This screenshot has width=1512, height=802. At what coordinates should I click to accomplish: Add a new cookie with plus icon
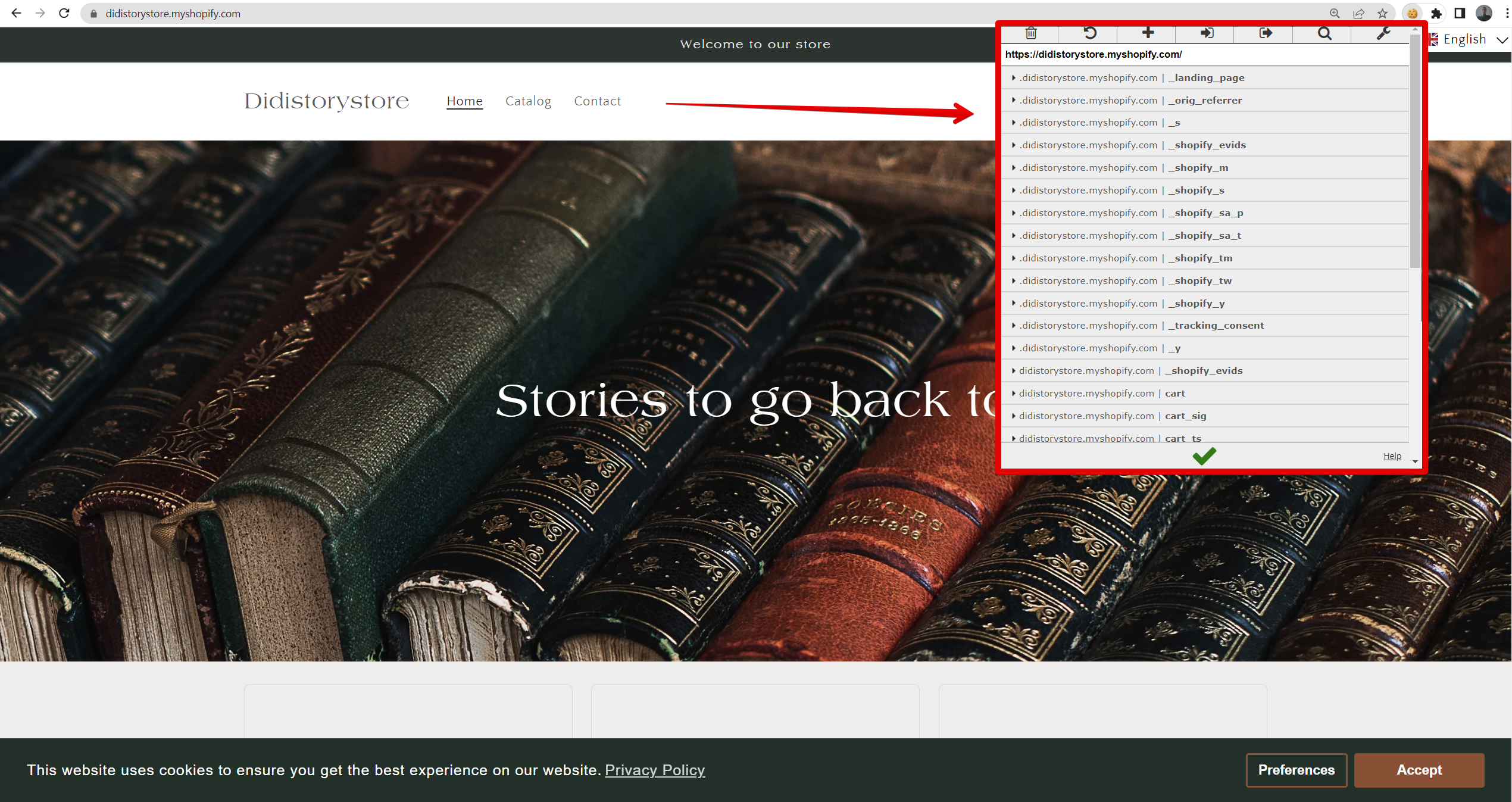point(1148,33)
